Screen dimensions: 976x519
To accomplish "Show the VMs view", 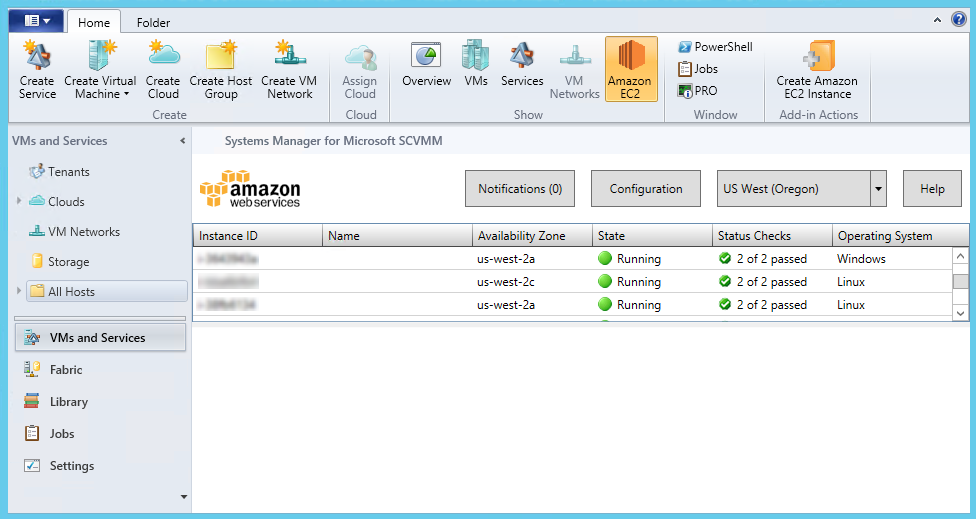I will [476, 63].
